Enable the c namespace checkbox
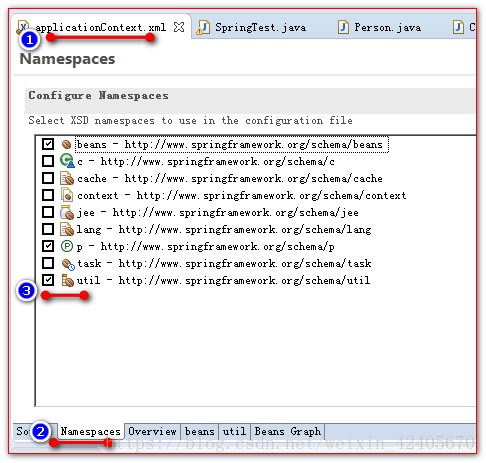Screen dimensions: 486x463 click(x=48, y=161)
